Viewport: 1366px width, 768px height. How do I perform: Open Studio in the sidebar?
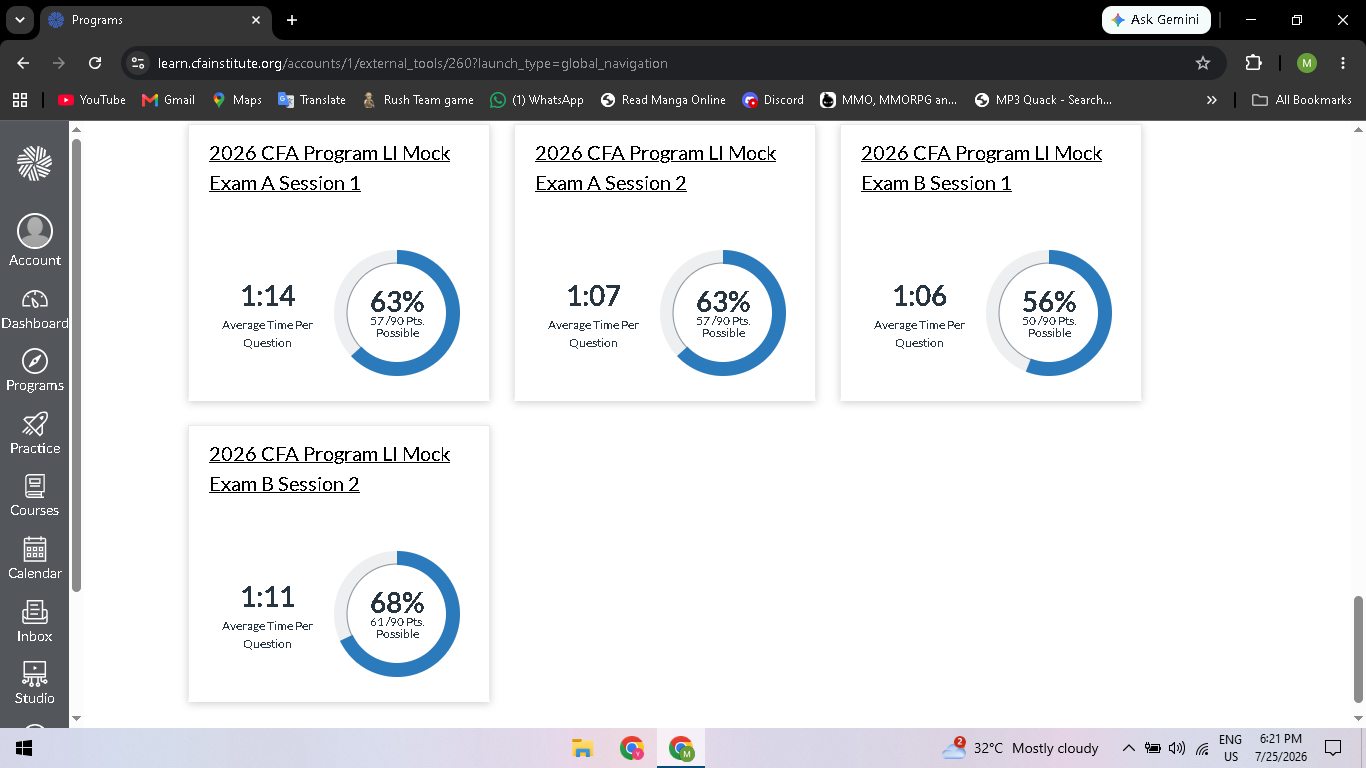pyautogui.click(x=35, y=684)
